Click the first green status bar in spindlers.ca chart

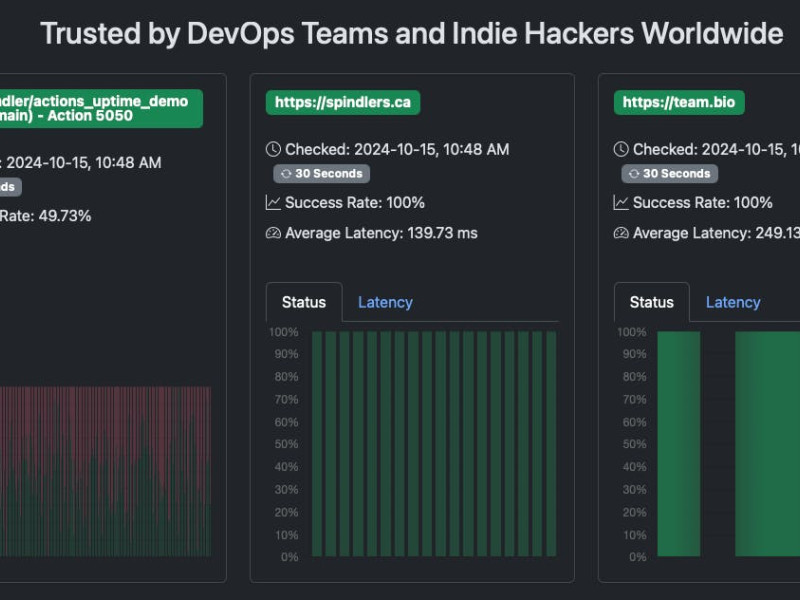coord(317,444)
